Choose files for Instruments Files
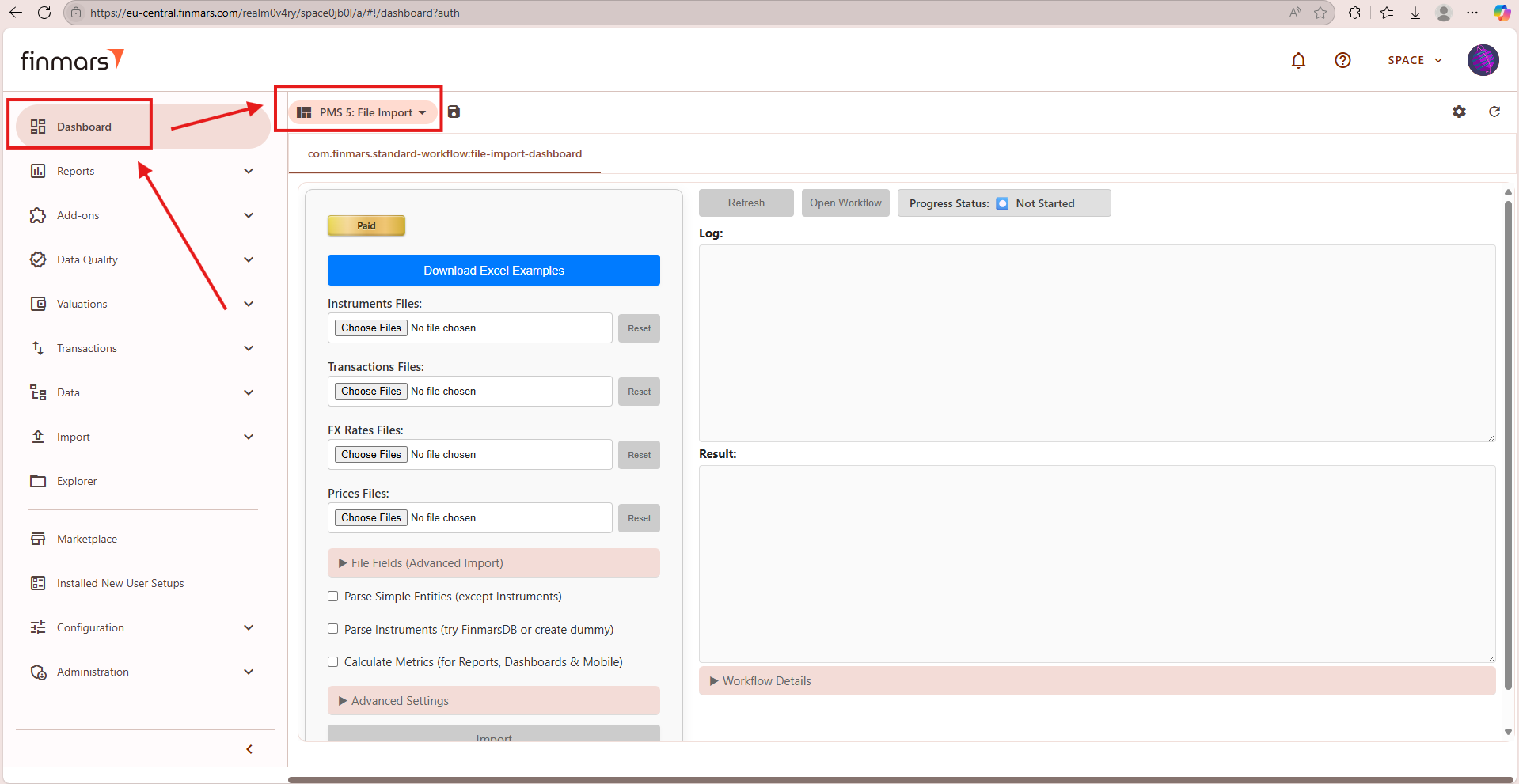Viewport: 1519px width, 784px height. (371, 328)
